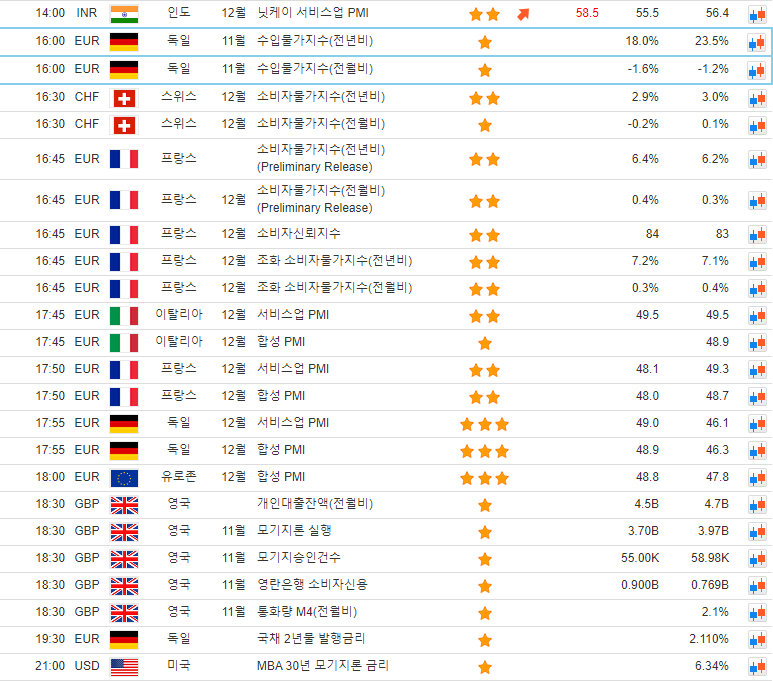Open the chart icon in the 통화량 M4 row
This screenshot has width=773, height=681.
[x=757, y=613]
